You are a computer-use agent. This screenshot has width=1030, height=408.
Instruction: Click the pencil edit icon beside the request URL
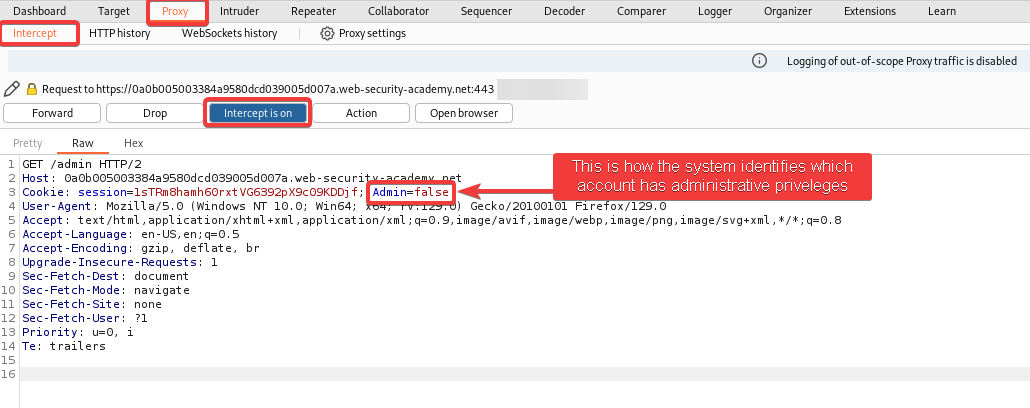click(x=12, y=89)
